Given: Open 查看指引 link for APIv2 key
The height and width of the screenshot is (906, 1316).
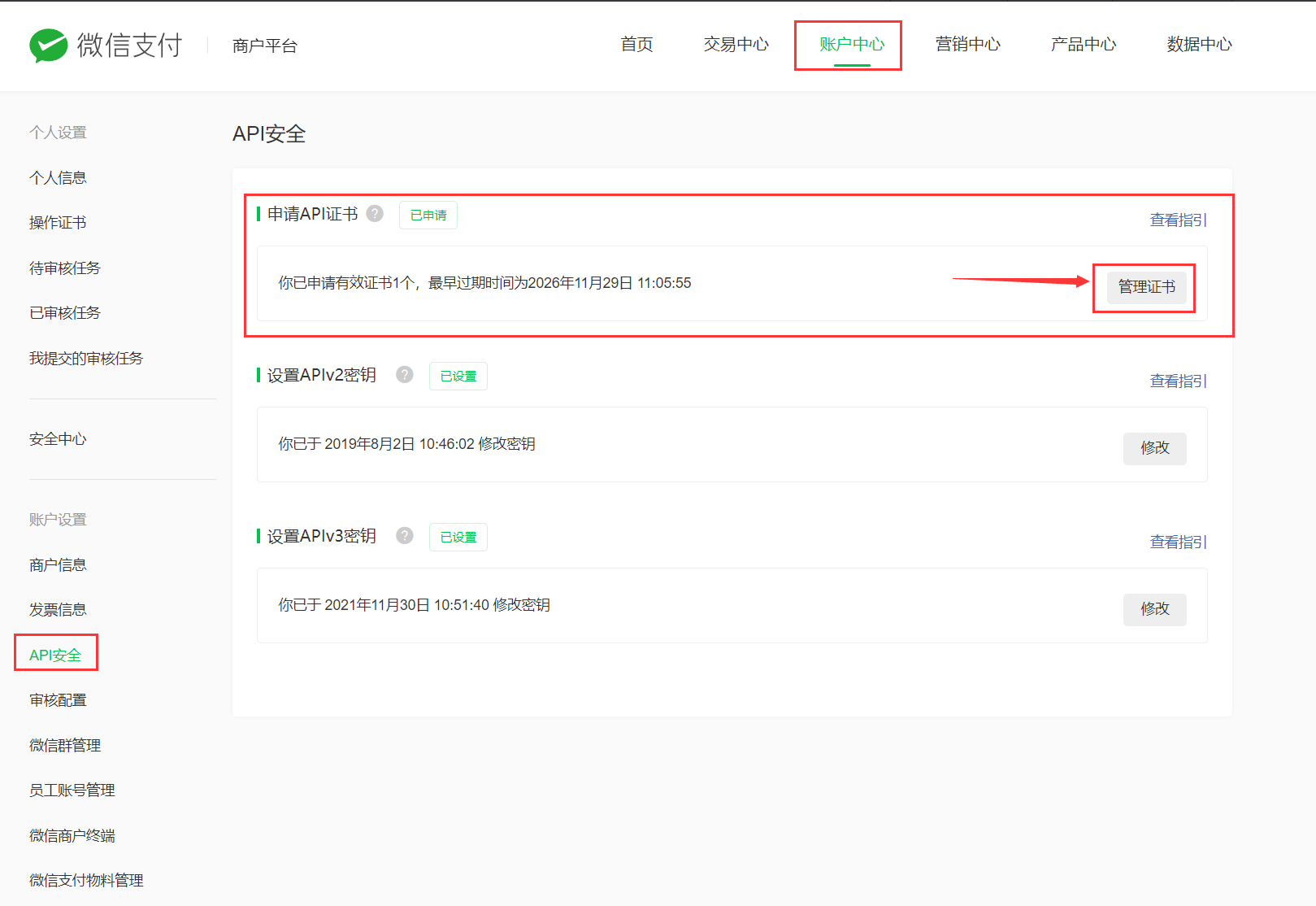Looking at the screenshot, I should pos(1179,381).
